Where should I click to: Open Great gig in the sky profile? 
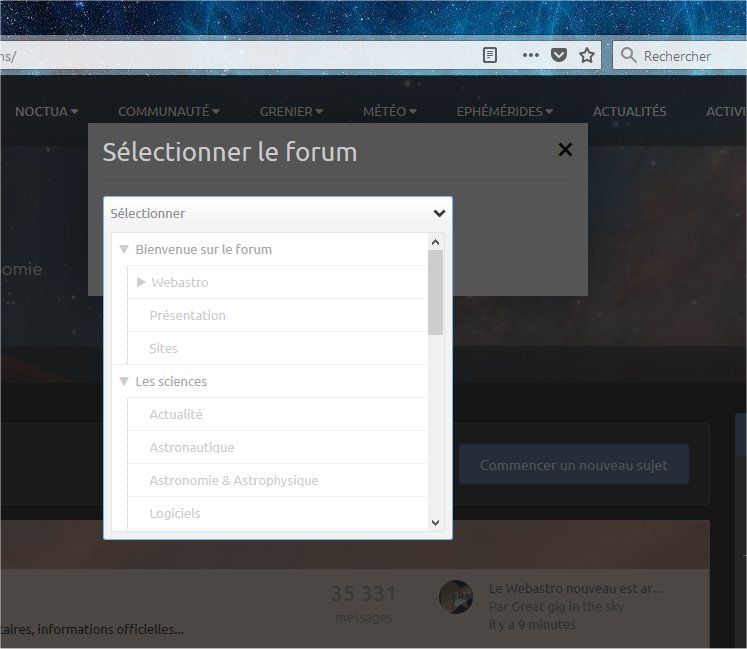(x=567, y=607)
